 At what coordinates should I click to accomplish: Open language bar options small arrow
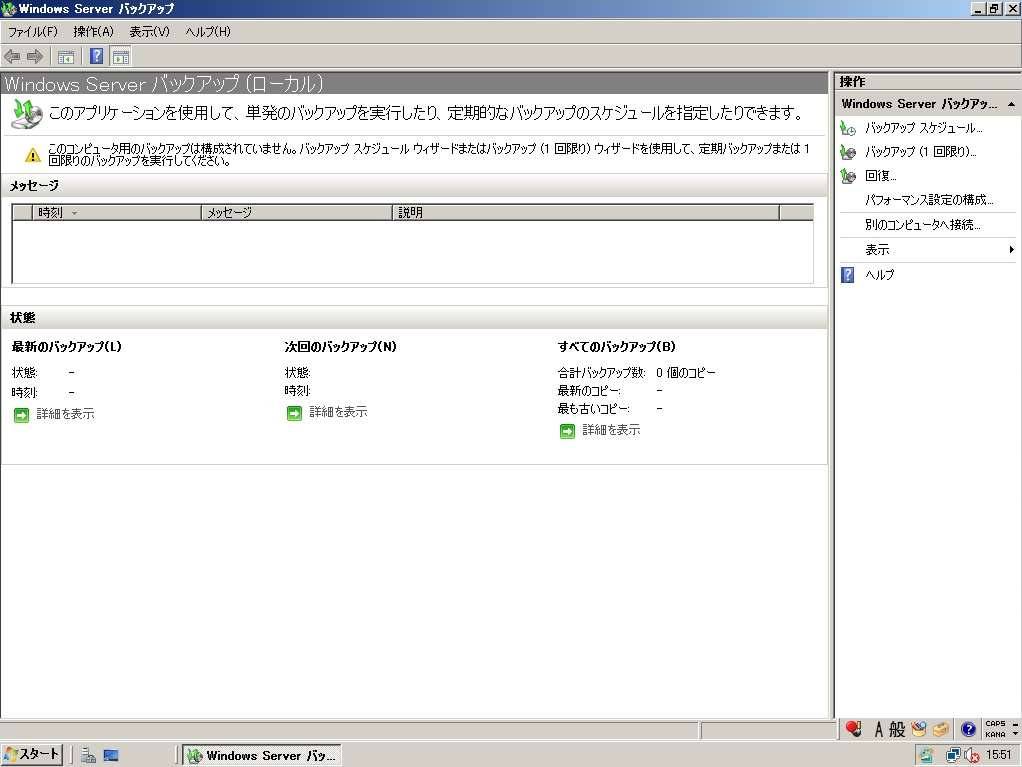coord(1015,734)
